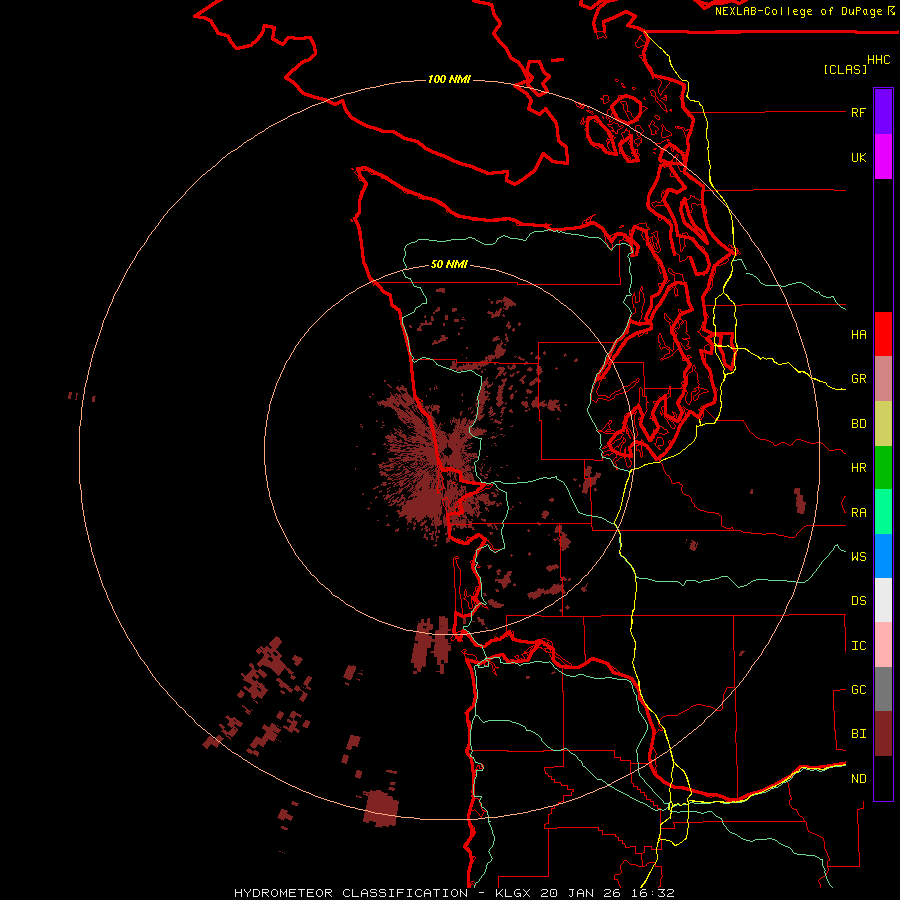Click the HA red legend color swatch
This screenshot has width=900, height=900.
883,334
